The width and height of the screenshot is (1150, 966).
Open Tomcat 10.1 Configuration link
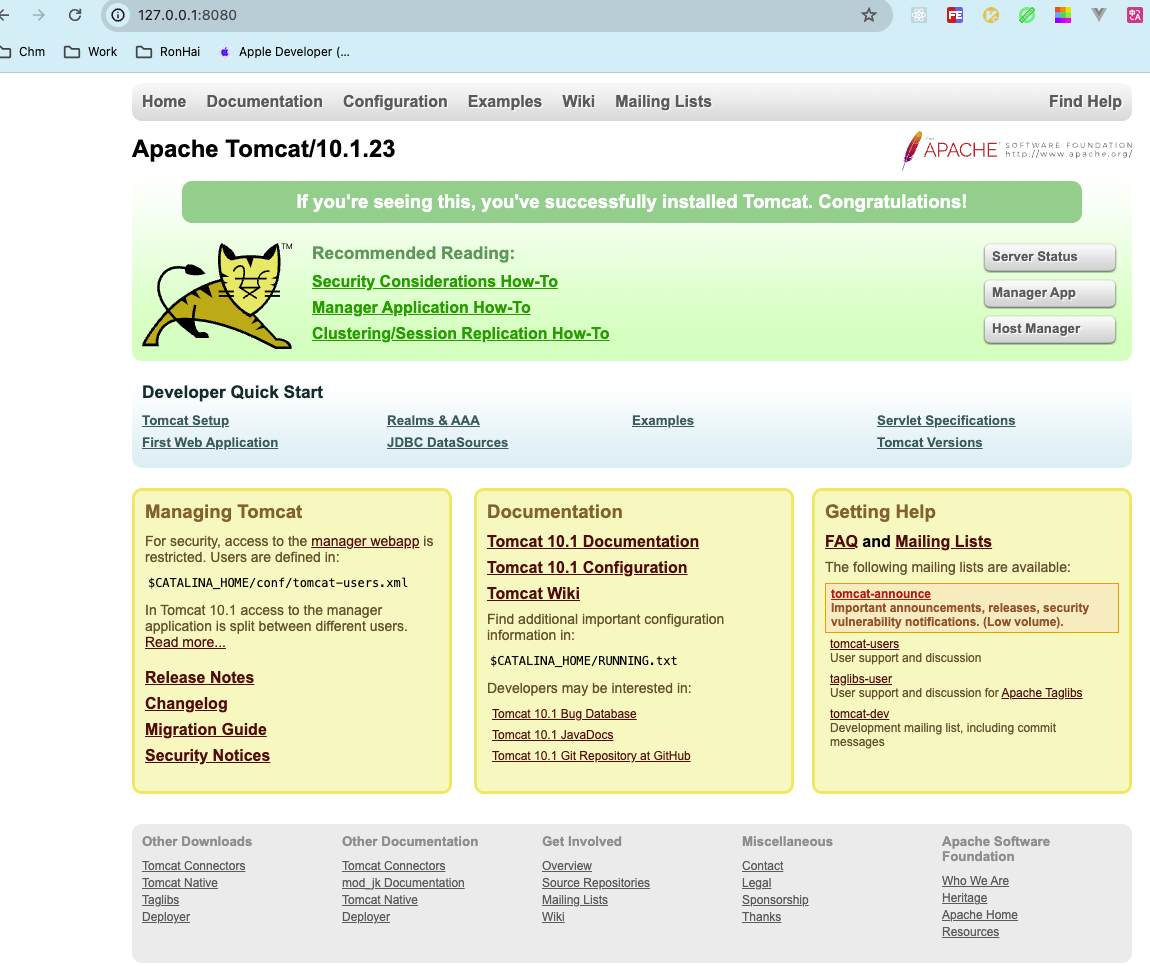(587, 568)
